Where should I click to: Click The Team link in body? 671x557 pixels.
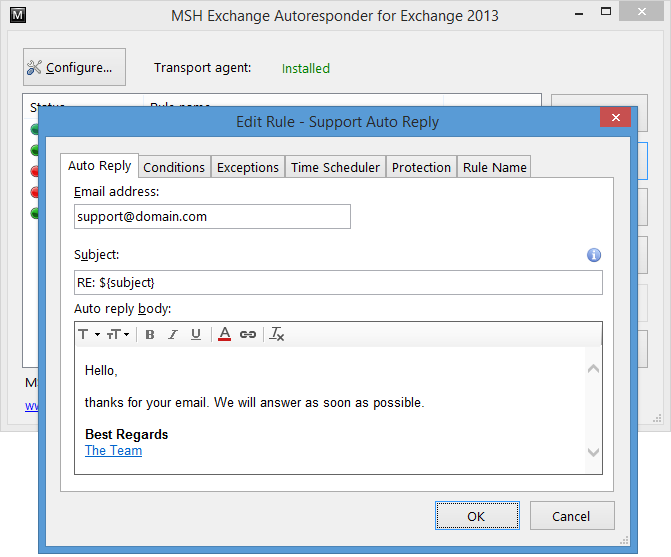(x=113, y=450)
